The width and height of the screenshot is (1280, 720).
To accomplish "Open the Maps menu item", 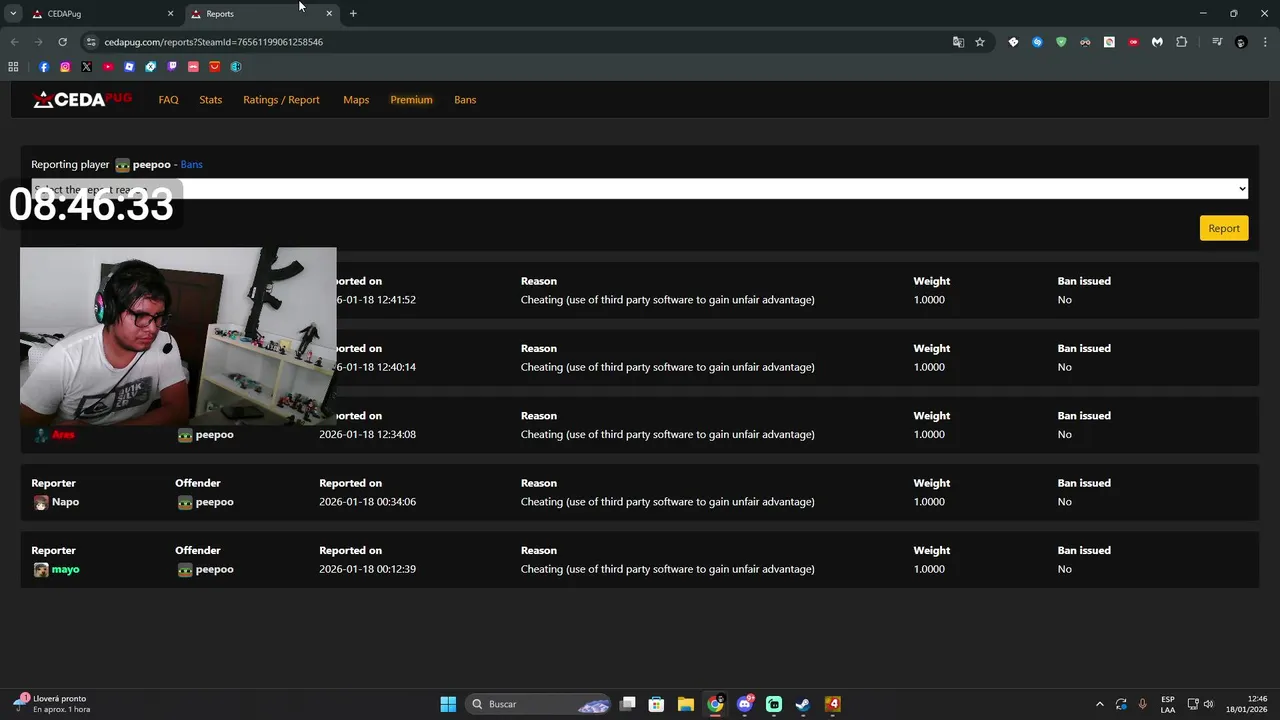I will tap(356, 100).
